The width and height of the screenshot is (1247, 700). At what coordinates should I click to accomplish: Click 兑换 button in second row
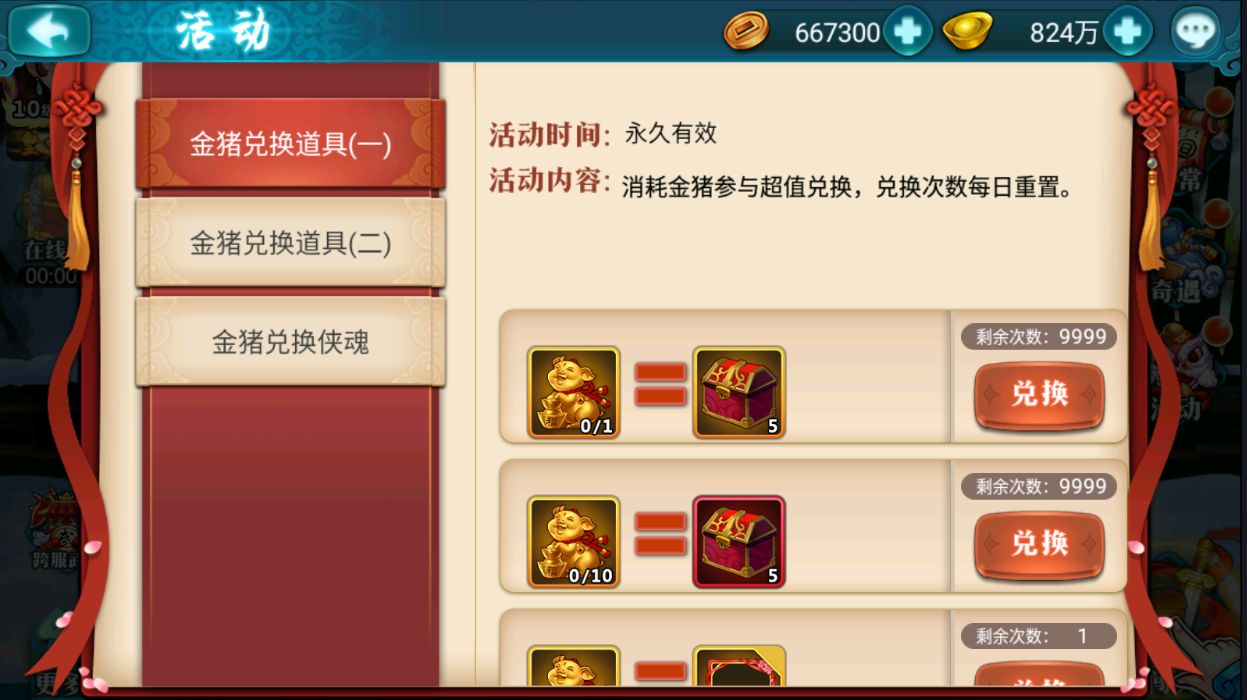[1040, 545]
